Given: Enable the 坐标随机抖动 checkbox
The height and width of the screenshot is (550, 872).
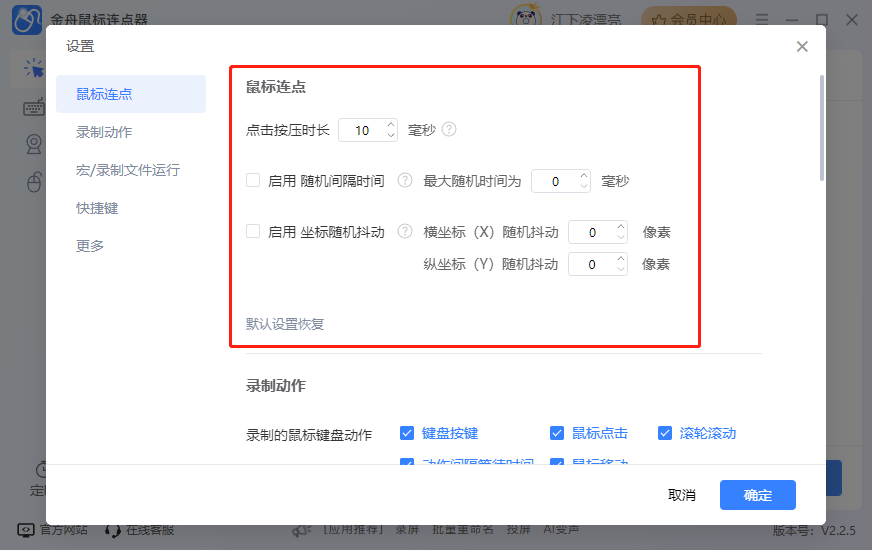Looking at the screenshot, I should (x=254, y=232).
